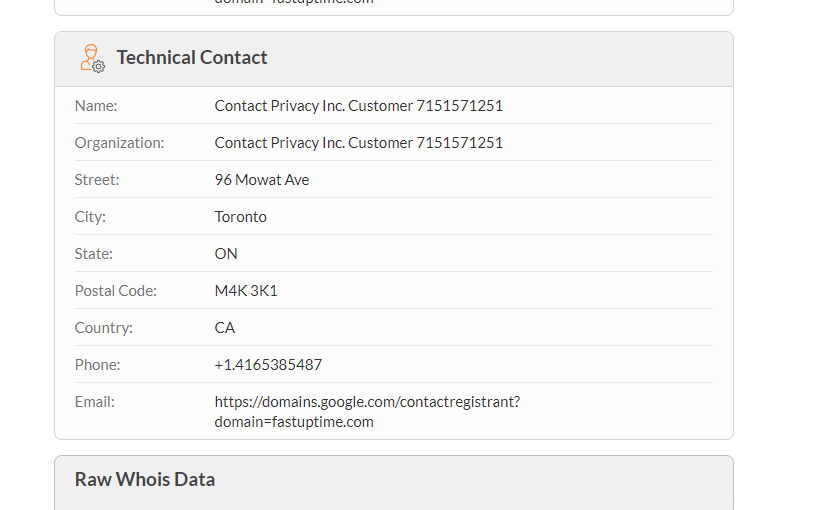Screen dimensions: 840x510
Task: Click the Email field label
Action: [94, 402]
